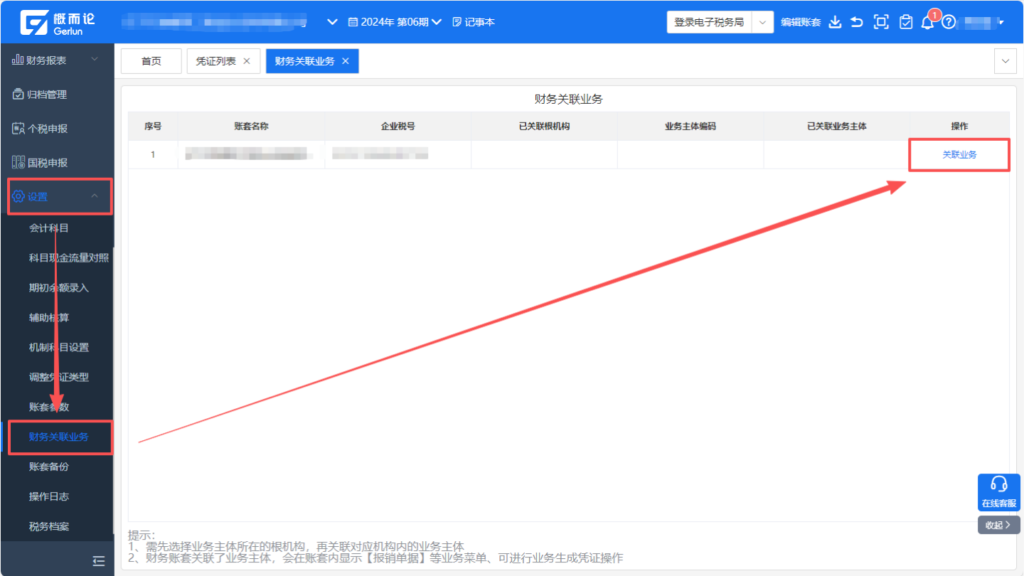This screenshot has width=1024, height=576.
Task: Open the clipboard checklist icon
Action: click(x=905, y=22)
